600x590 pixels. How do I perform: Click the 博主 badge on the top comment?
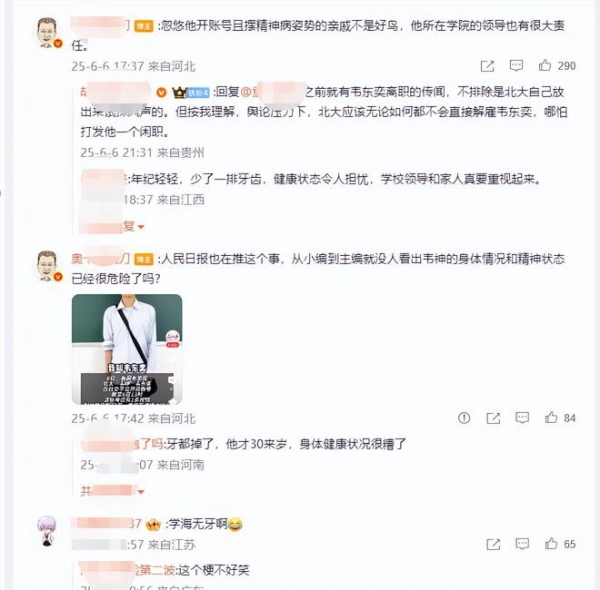143,26
